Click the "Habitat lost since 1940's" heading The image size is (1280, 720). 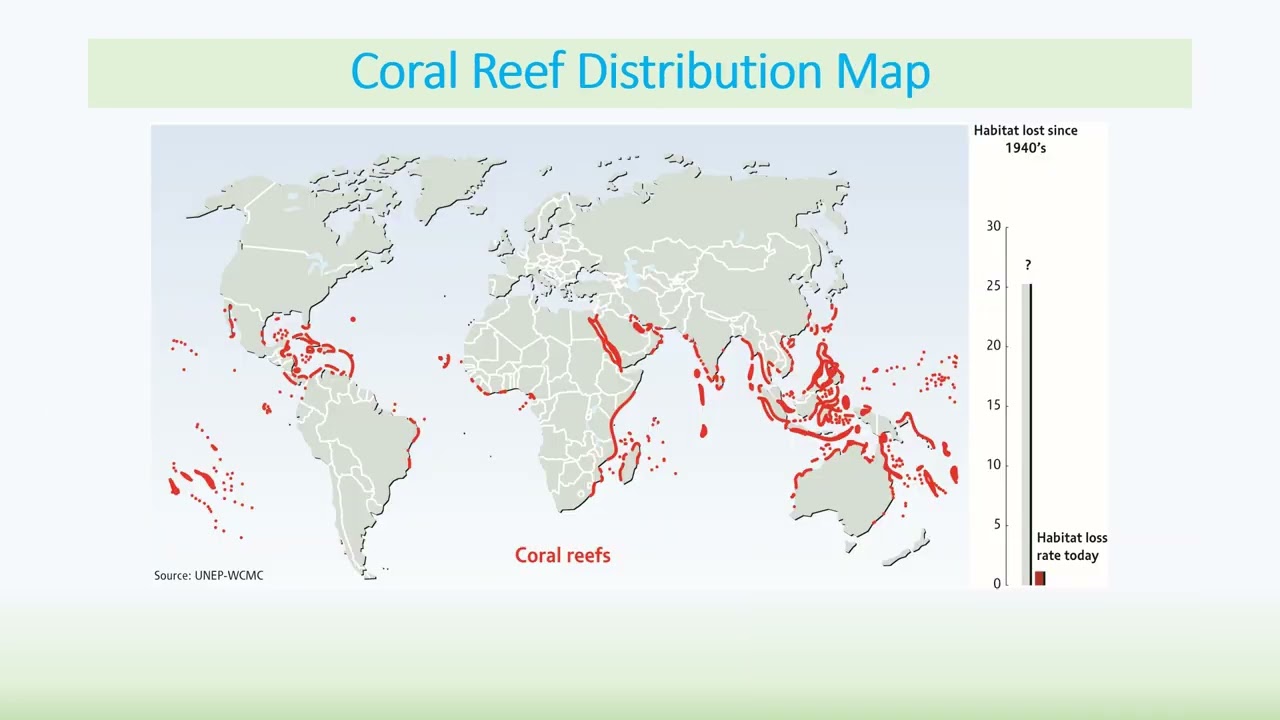coord(1025,139)
